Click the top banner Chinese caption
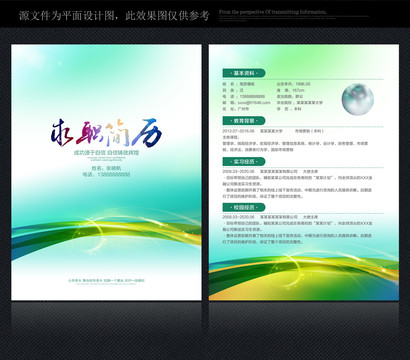The height and width of the screenshot is (360, 410). [114, 15]
